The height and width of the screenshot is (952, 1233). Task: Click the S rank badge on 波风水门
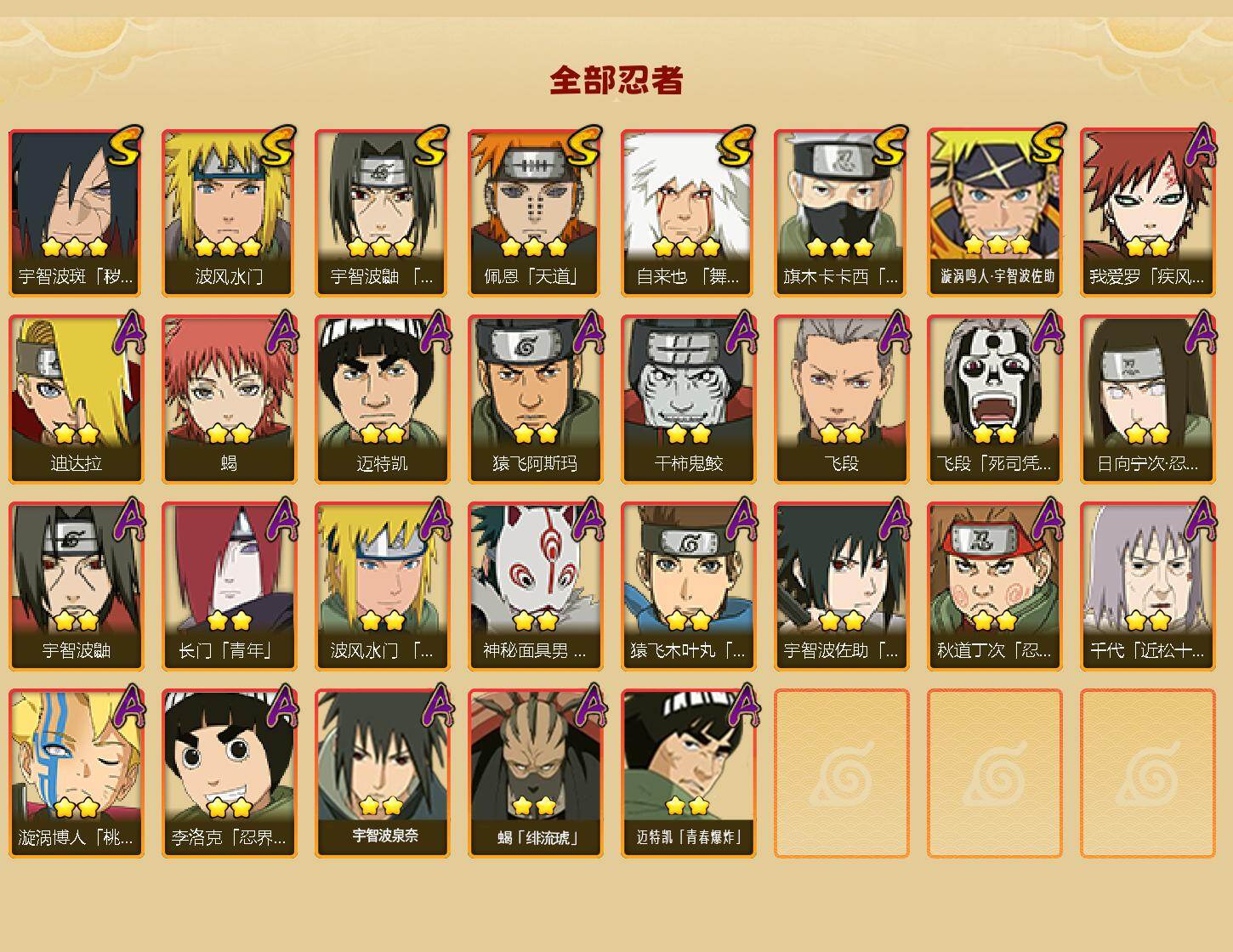pyautogui.click(x=278, y=146)
